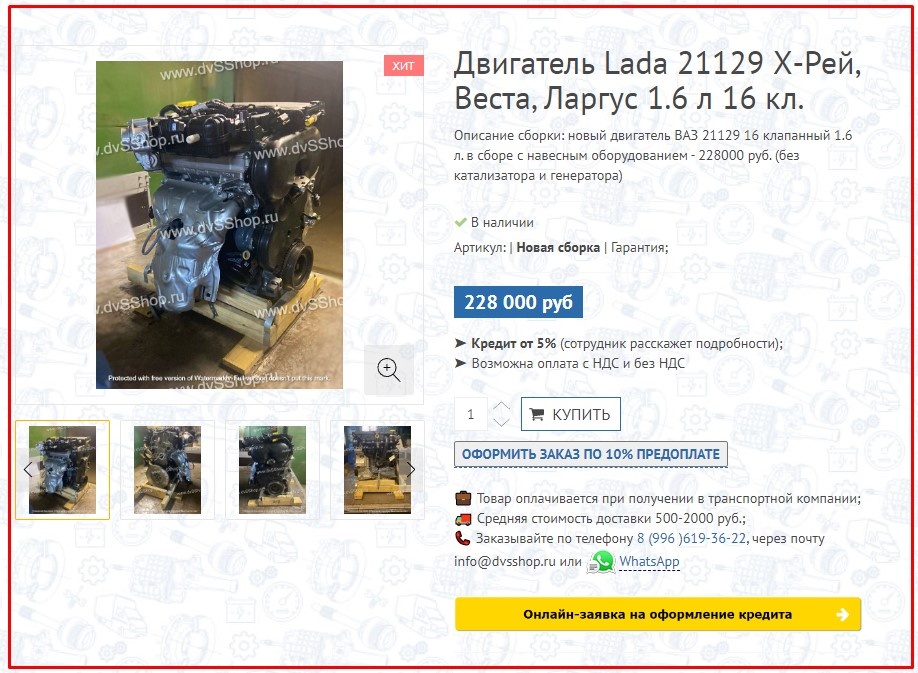Click the green availability checkmark icon
Image resolution: width=918 pixels, height=673 pixels.
point(461,222)
